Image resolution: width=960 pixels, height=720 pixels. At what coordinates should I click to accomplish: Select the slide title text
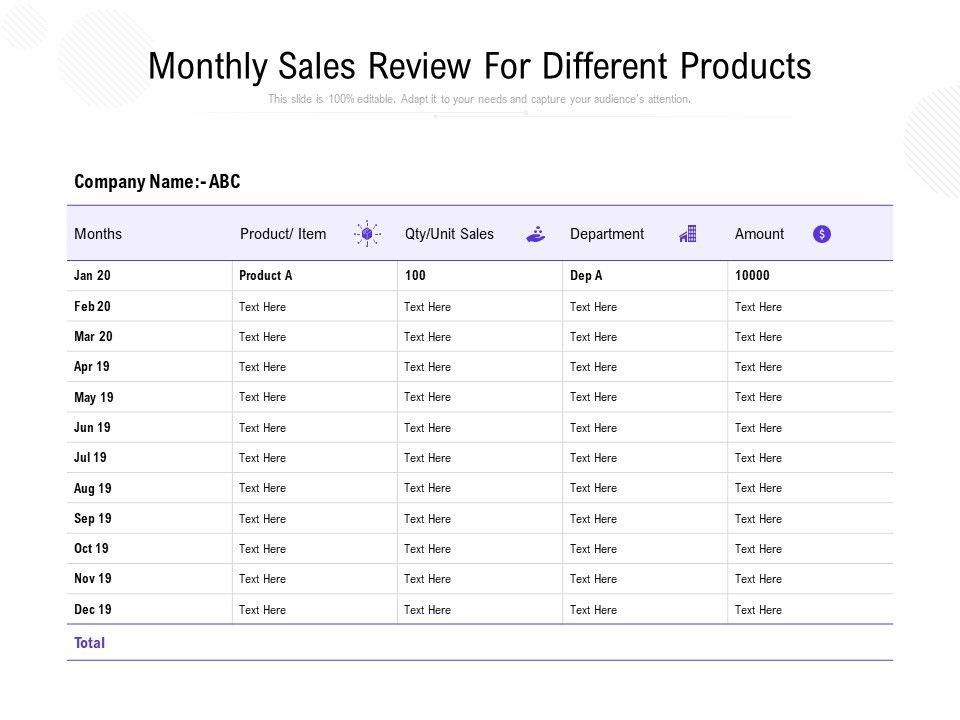(x=479, y=66)
